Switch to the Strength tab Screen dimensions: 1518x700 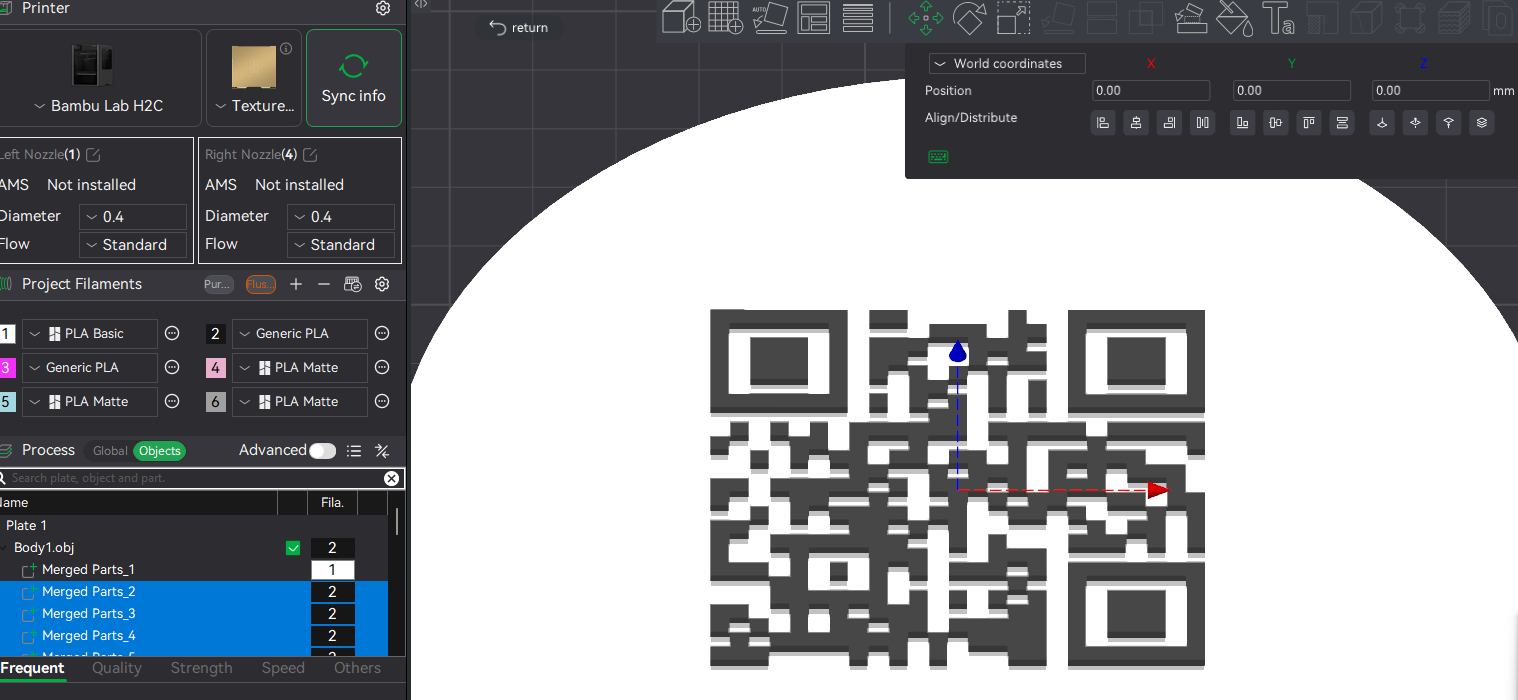(x=201, y=668)
